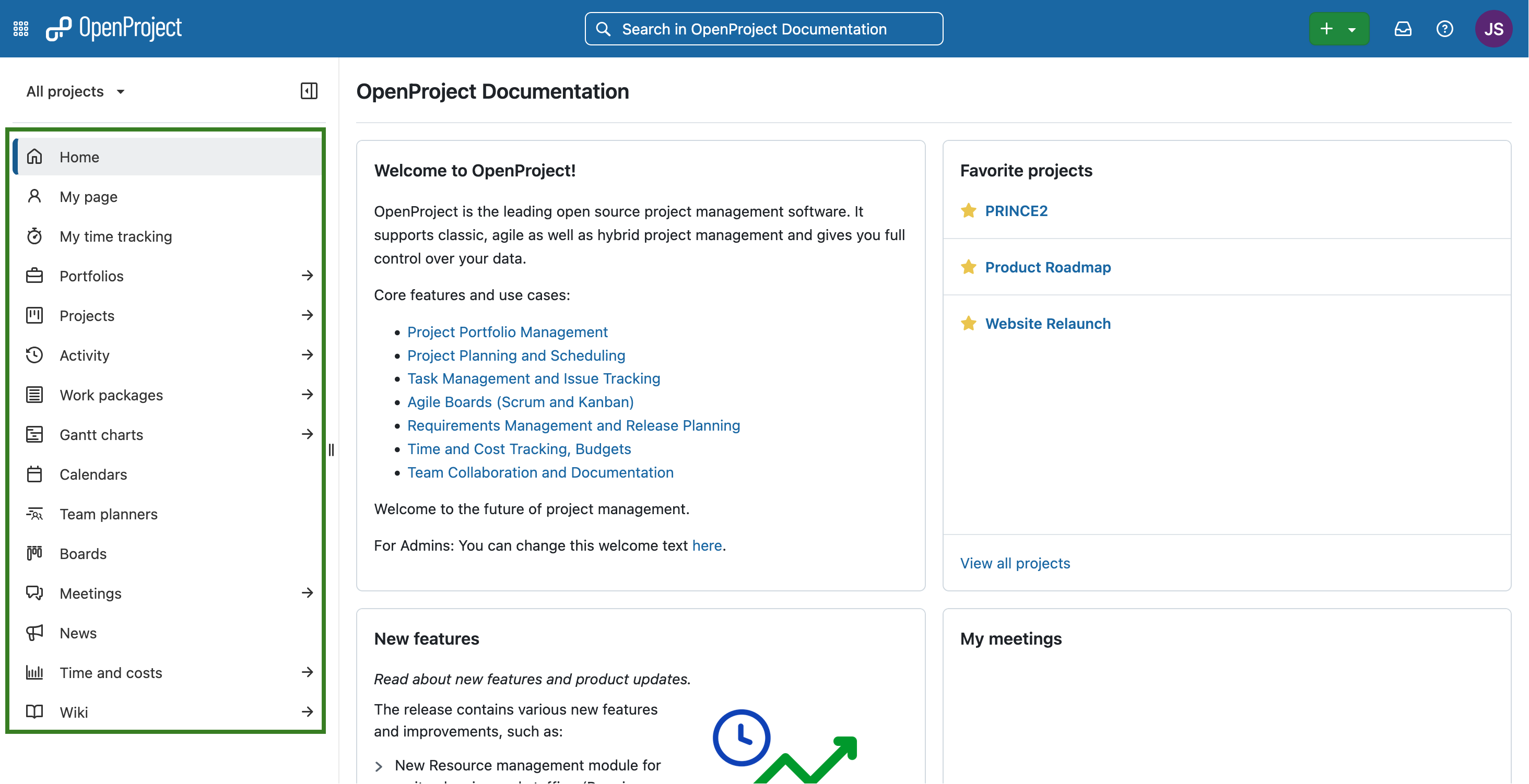Click the My time tracking stopwatch icon

pyautogui.click(x=34, y=236)
